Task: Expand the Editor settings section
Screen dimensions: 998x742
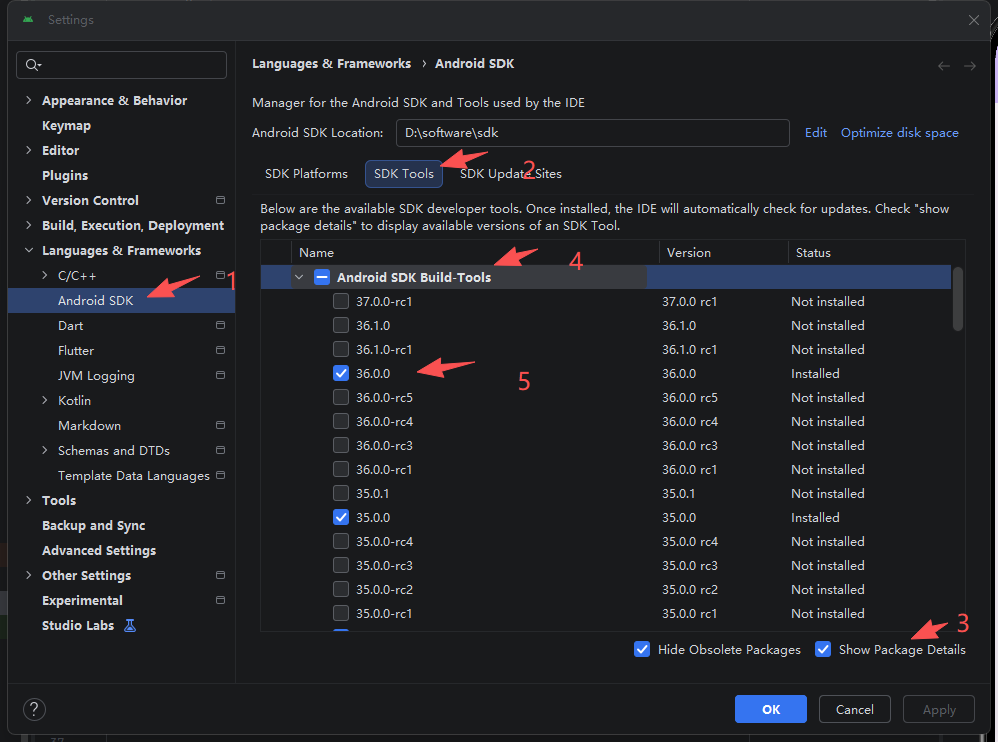Action: pyautogui.click(x=29, y=150)
